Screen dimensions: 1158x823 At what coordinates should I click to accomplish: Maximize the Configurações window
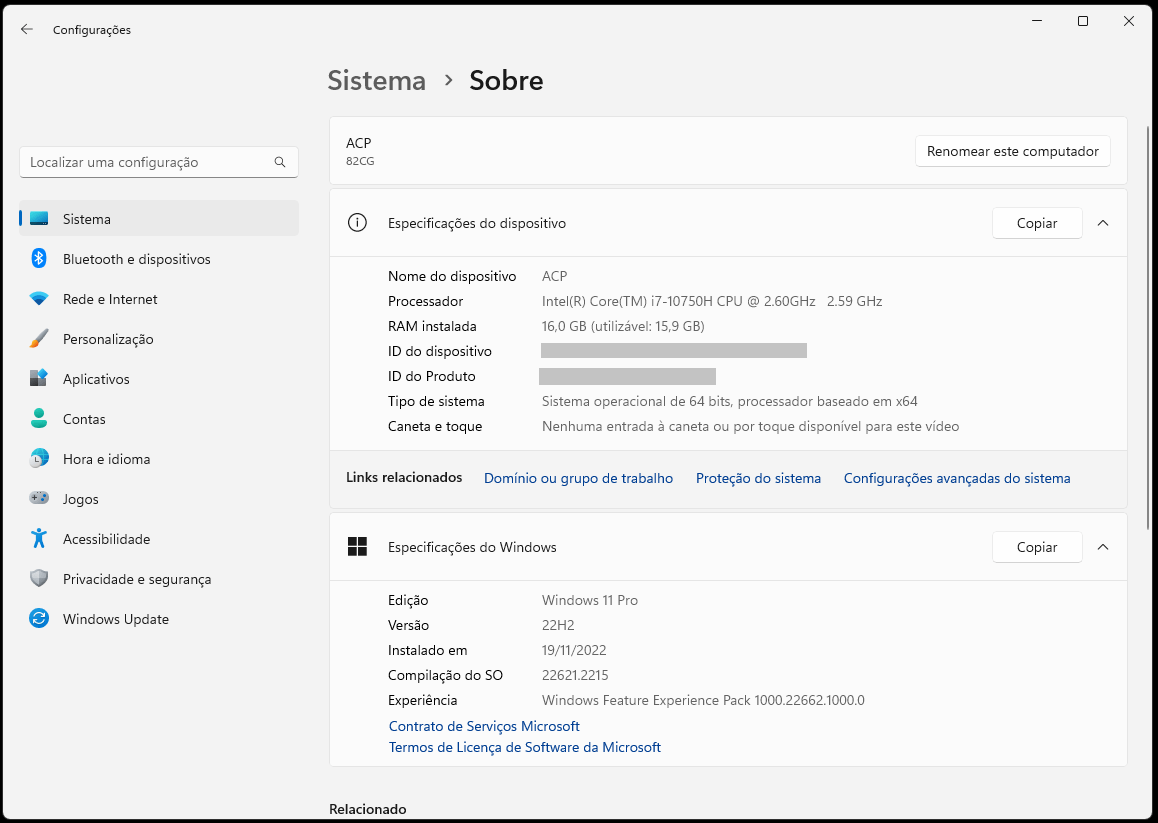1083,21
